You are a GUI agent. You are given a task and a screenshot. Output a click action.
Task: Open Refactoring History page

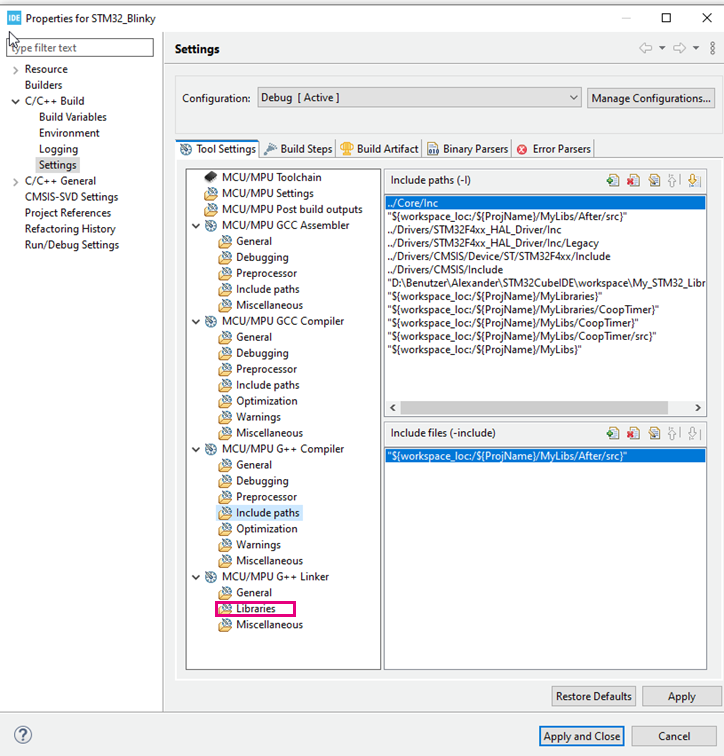70,229
